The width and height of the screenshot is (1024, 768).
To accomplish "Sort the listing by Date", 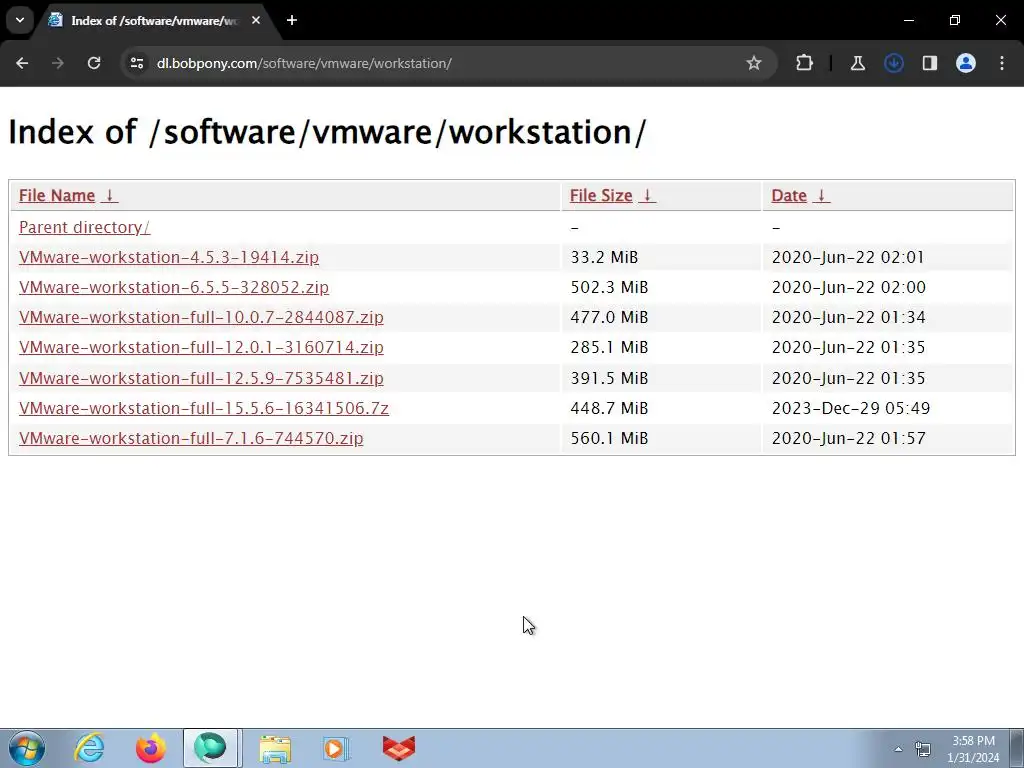I will 789,195.
